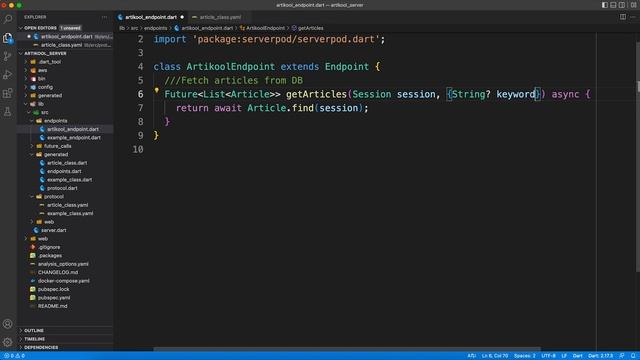
Task: Open Customize Layout icon in title bar
Action: tap(633, 5)
